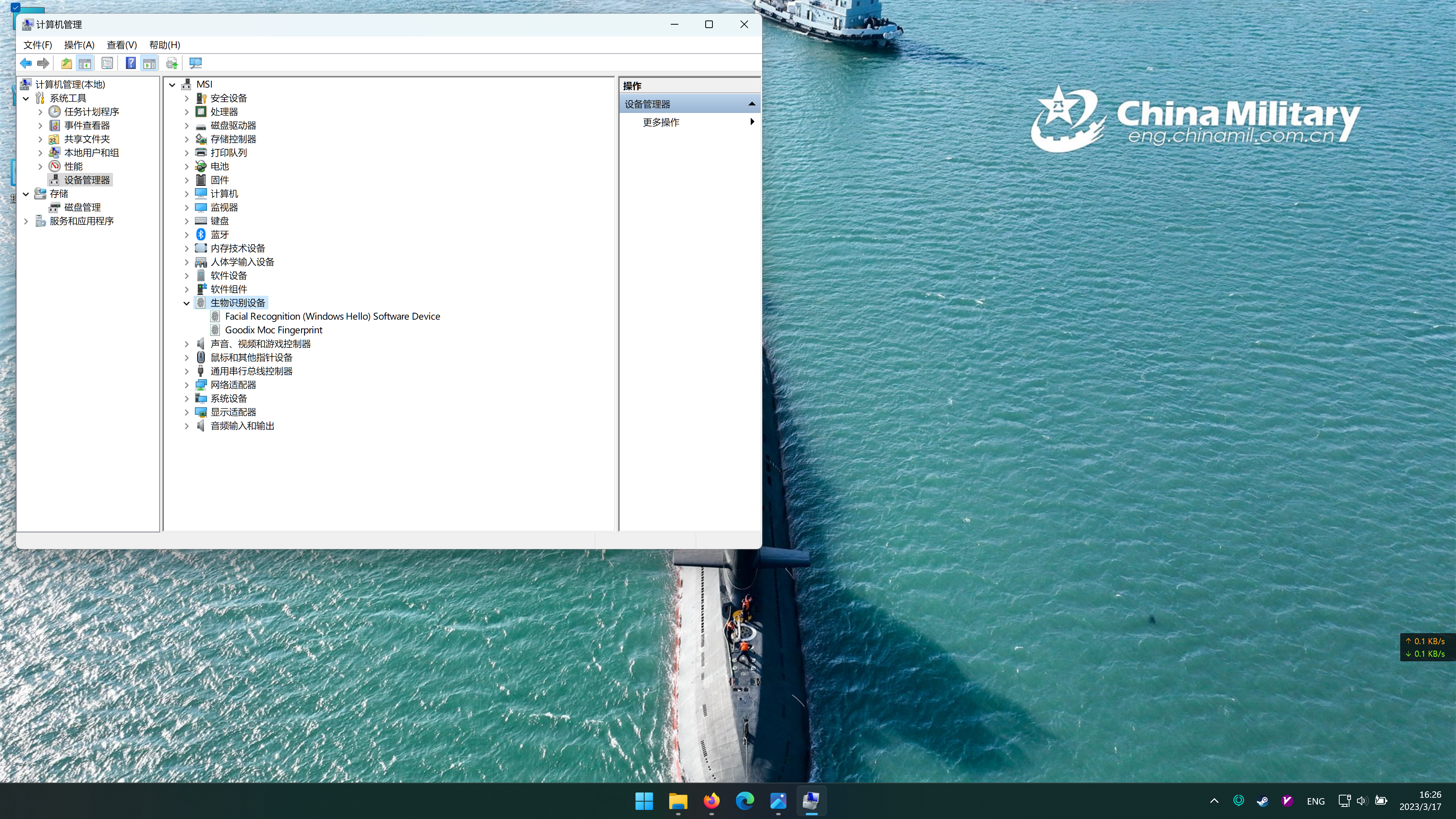Click the Steam tray icon

click(1263, 801)
